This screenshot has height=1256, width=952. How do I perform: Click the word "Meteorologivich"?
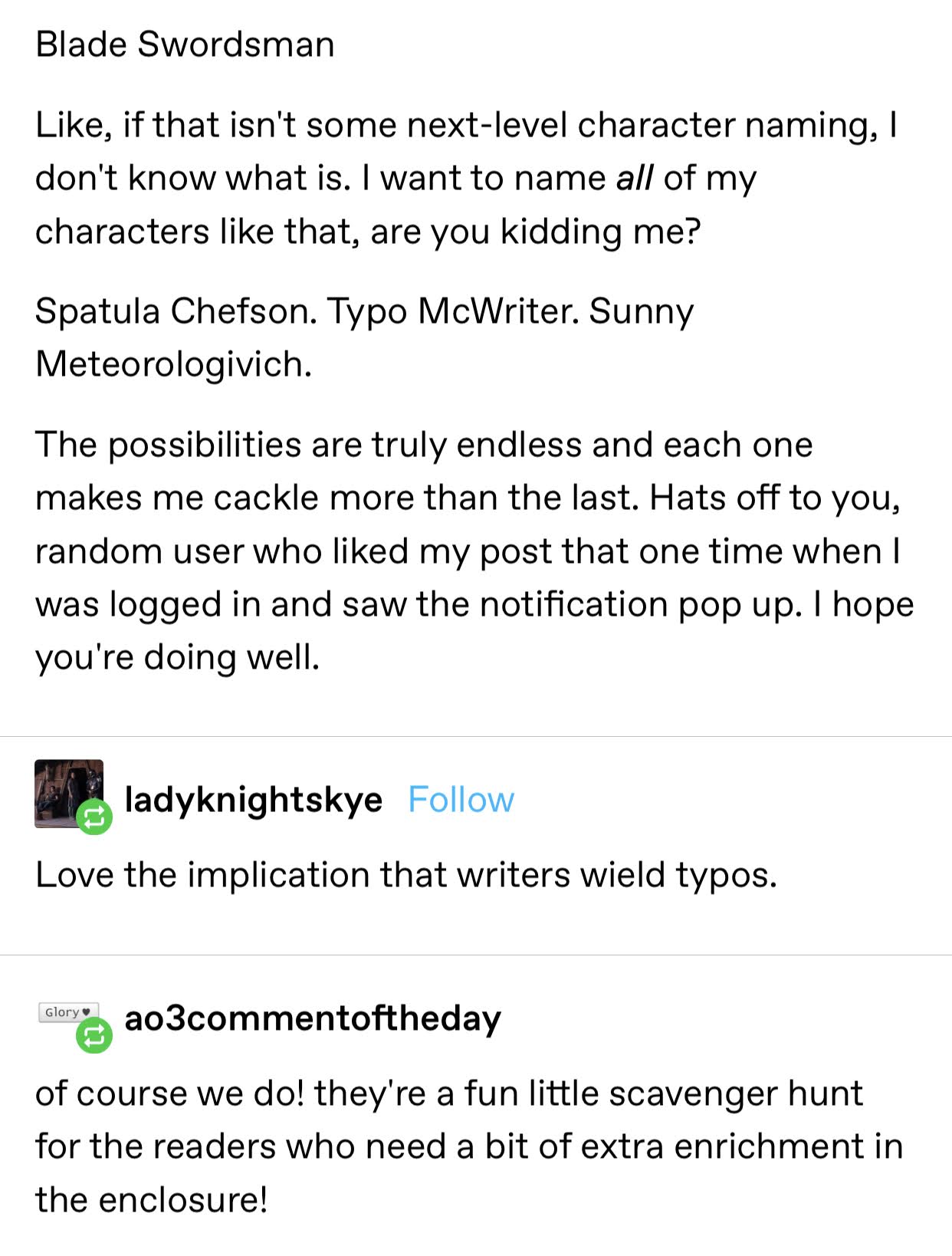pyautogui.click(x=173, y=364)
